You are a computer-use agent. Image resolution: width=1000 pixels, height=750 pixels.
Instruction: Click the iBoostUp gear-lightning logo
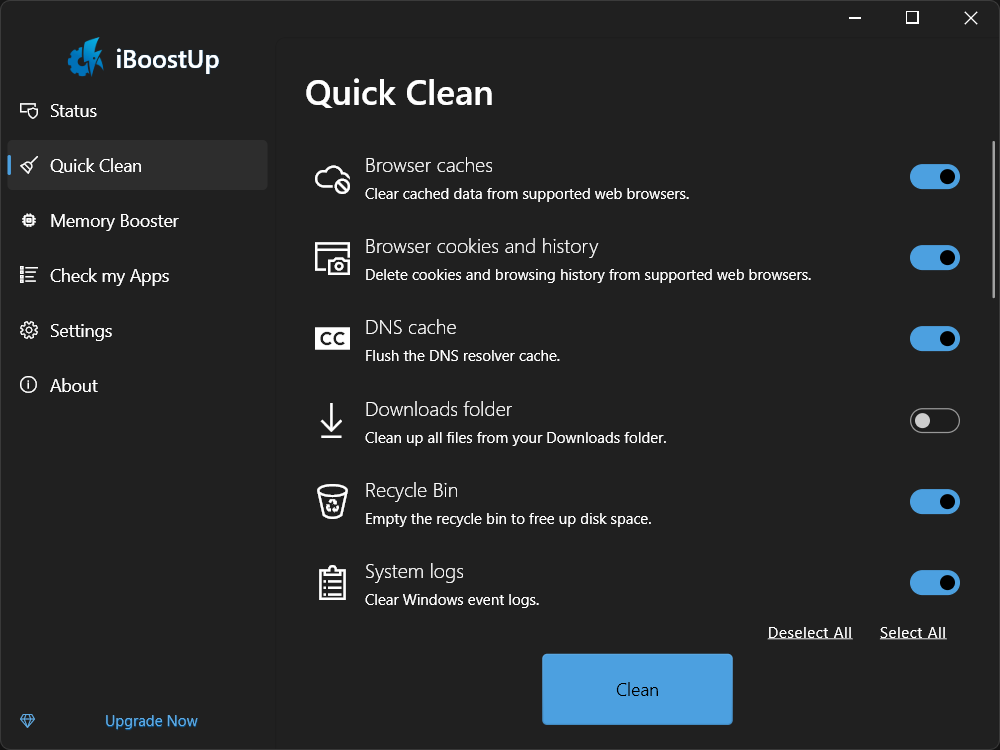pos(85,58)
